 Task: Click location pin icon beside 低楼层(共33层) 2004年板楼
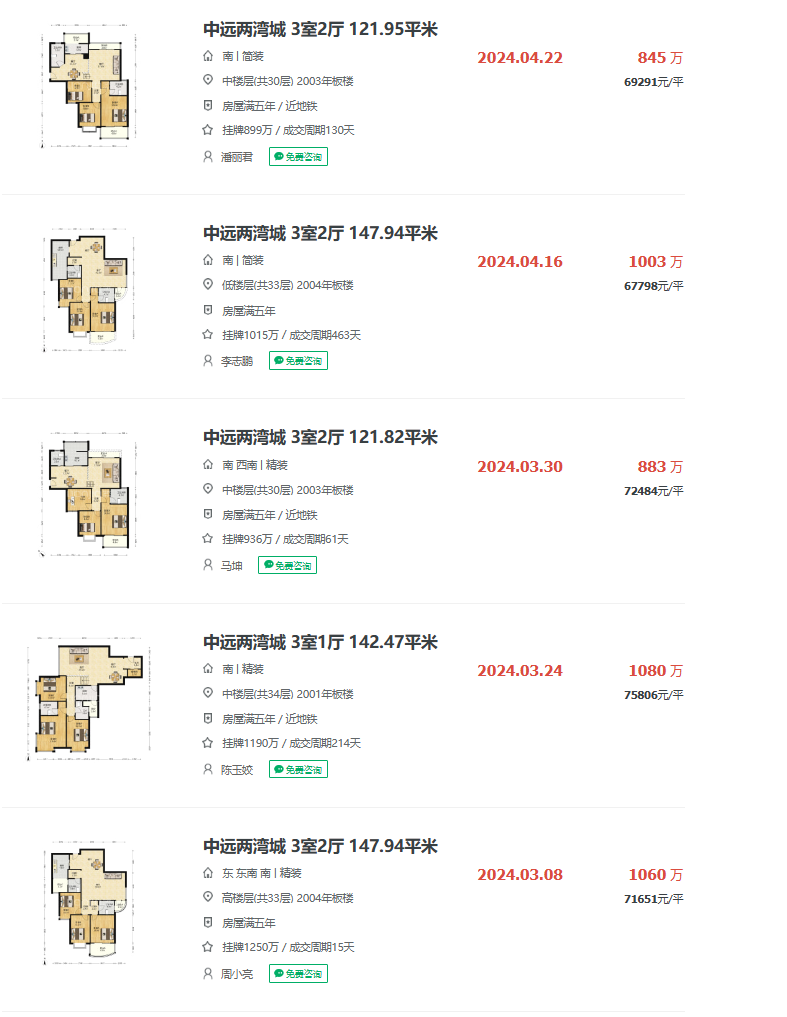tap(208, 285)
